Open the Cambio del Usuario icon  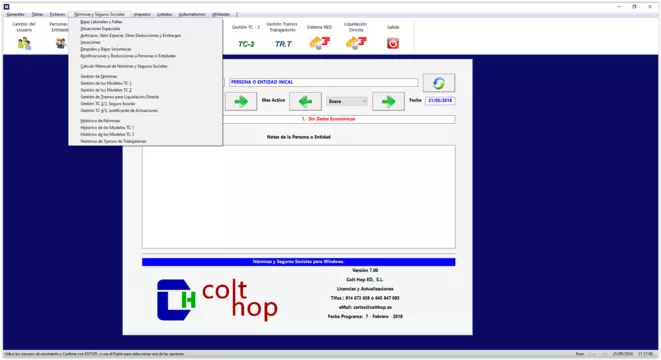pos(24,43)
